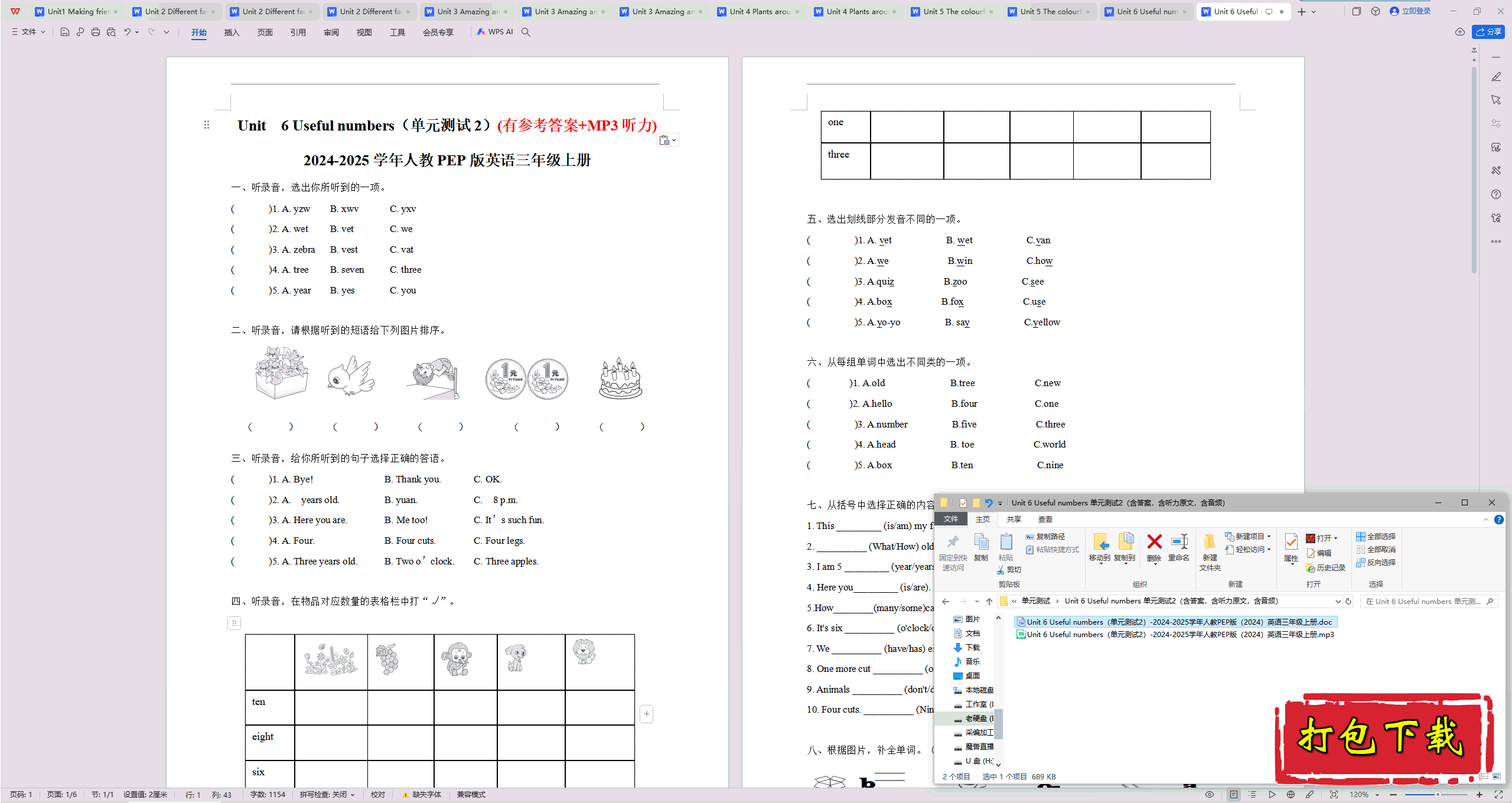Click the WPS document vertical scrollbar
The height and width of the screenshot is (803, 1512).
(1474, 170)
